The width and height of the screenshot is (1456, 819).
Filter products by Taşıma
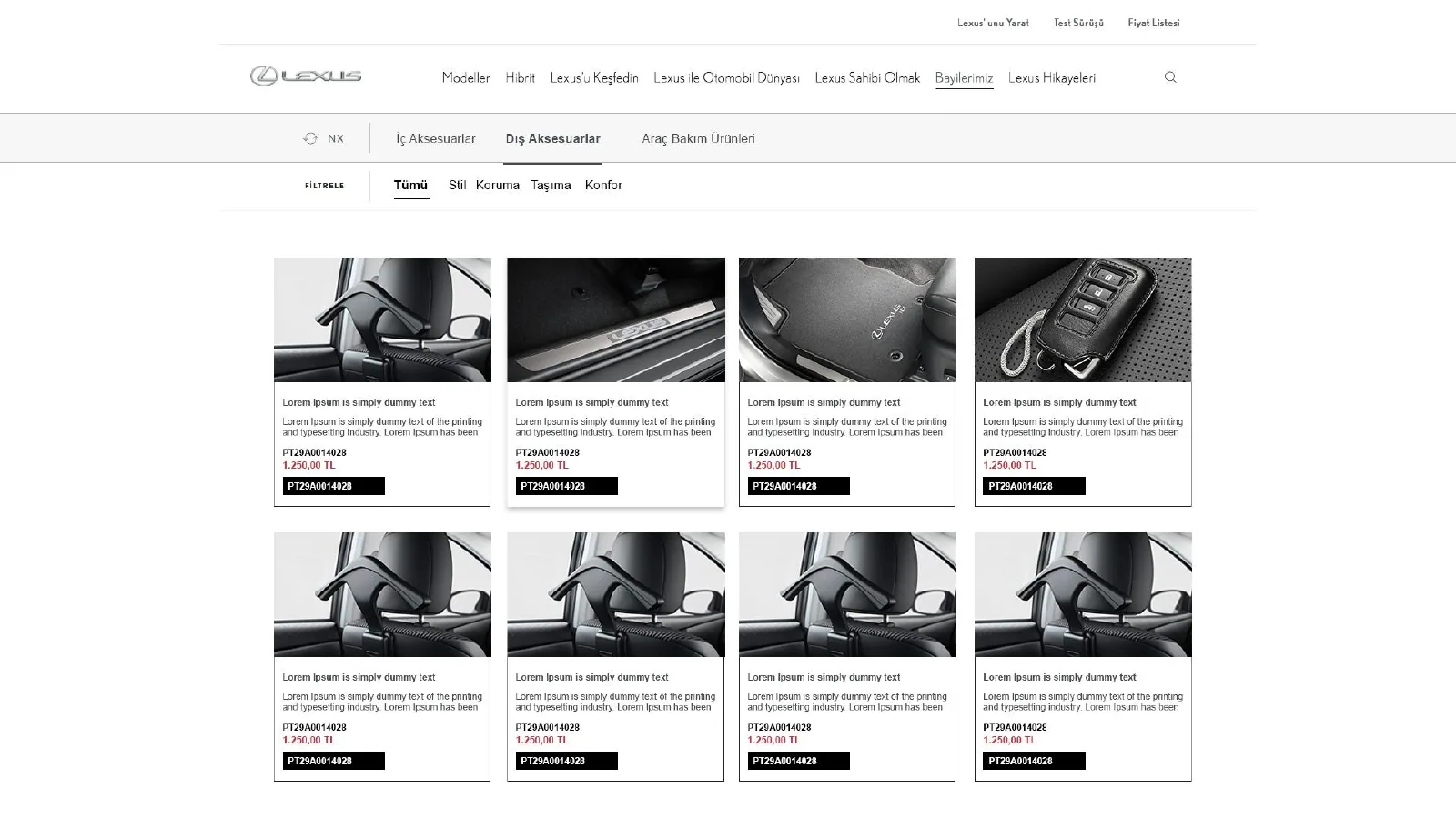pos(551,185)
